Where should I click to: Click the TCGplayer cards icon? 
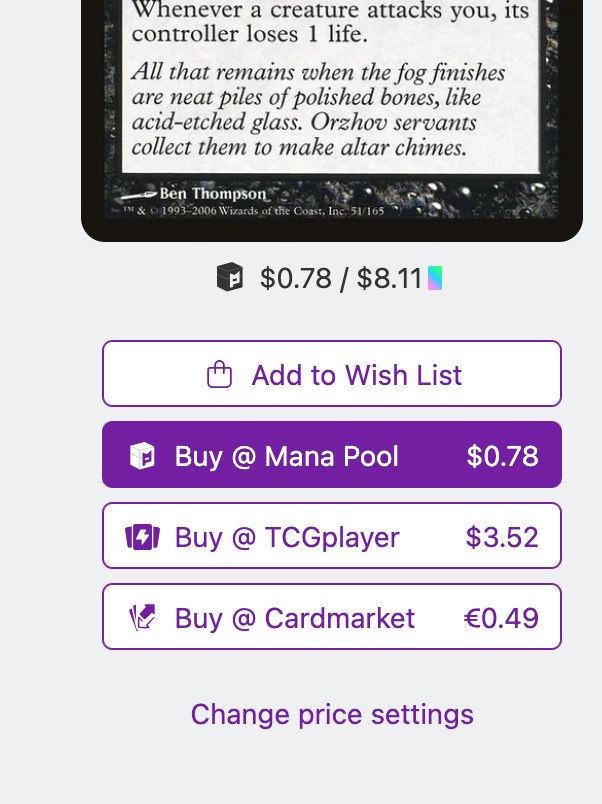pyautogui.click(x=143, y=537)
